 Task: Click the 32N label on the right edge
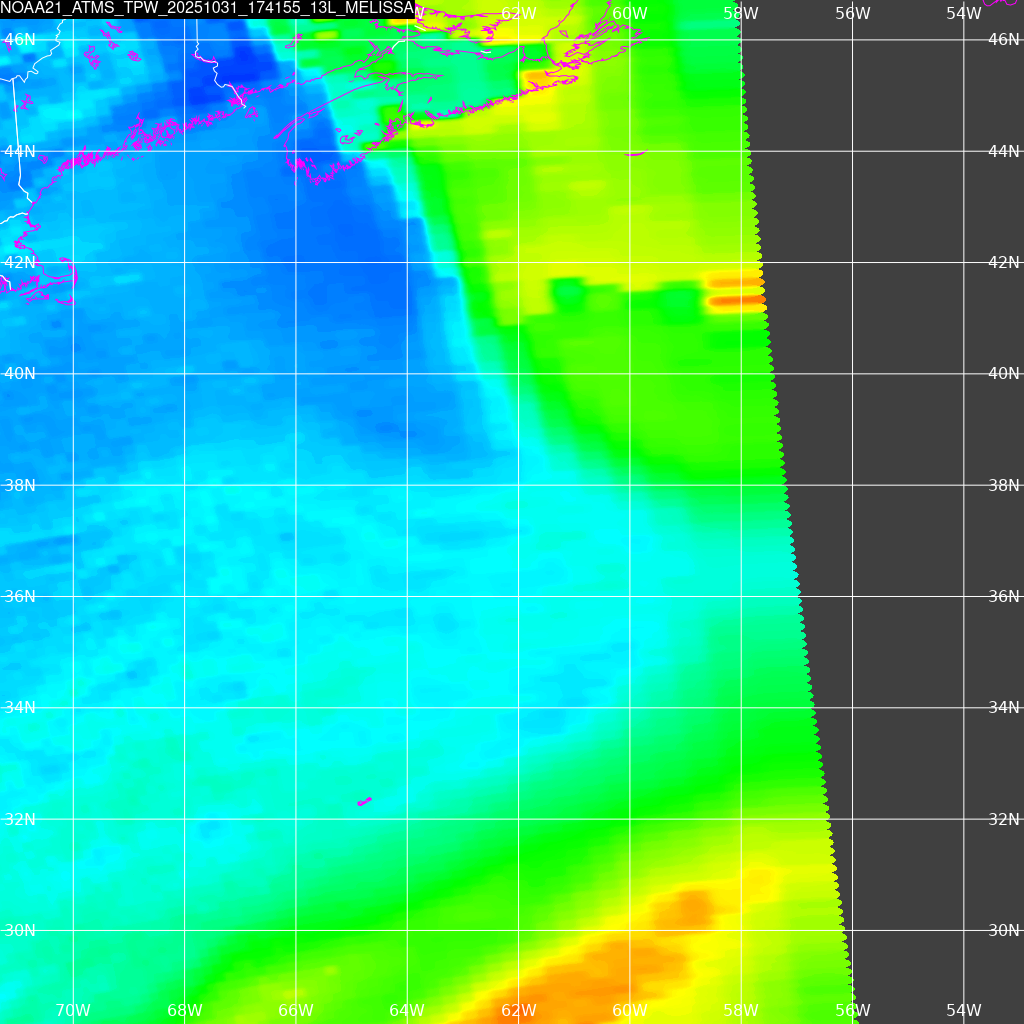click(1003, 819)
